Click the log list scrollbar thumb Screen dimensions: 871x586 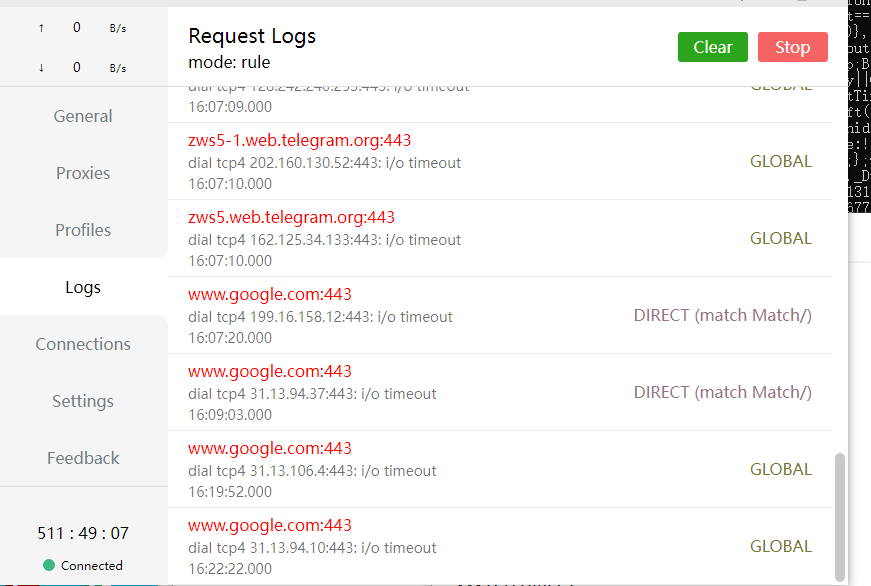(840, 516)
